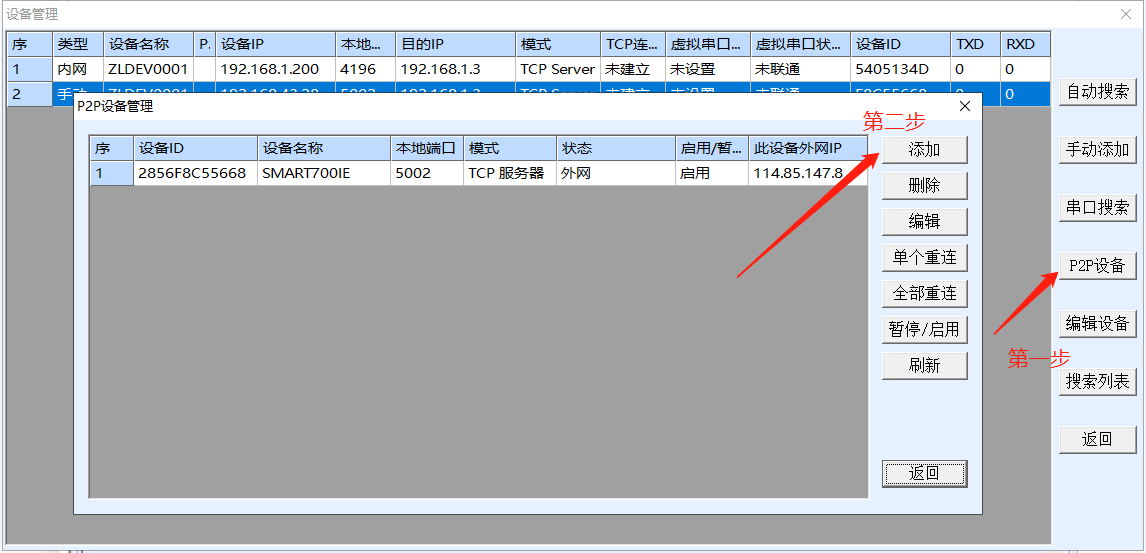
Task: Toggle device with 暂停/启用 button
Action: tap(924, 330)
